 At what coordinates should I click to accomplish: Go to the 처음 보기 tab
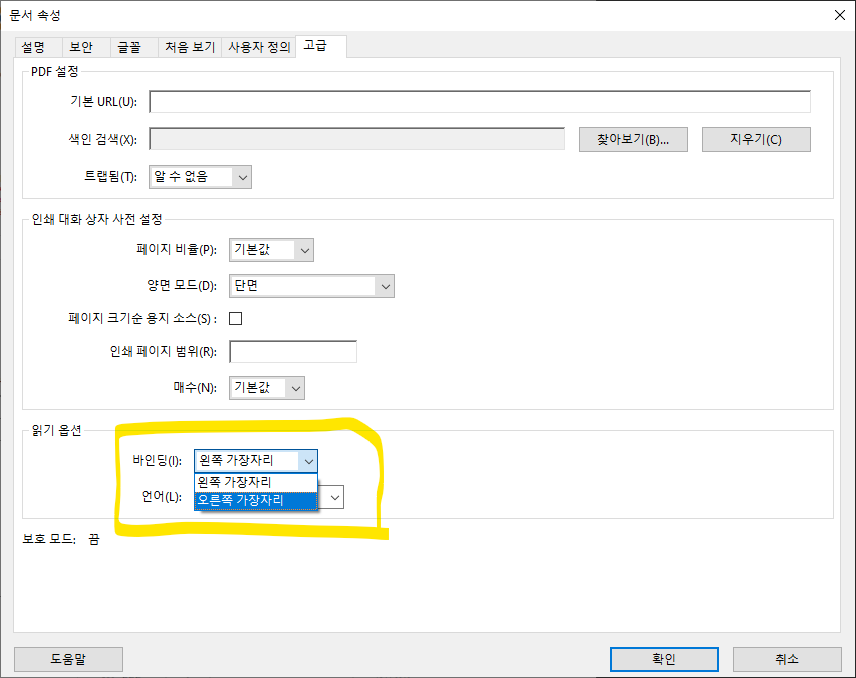pyautogui.click(x=190, y=47)
